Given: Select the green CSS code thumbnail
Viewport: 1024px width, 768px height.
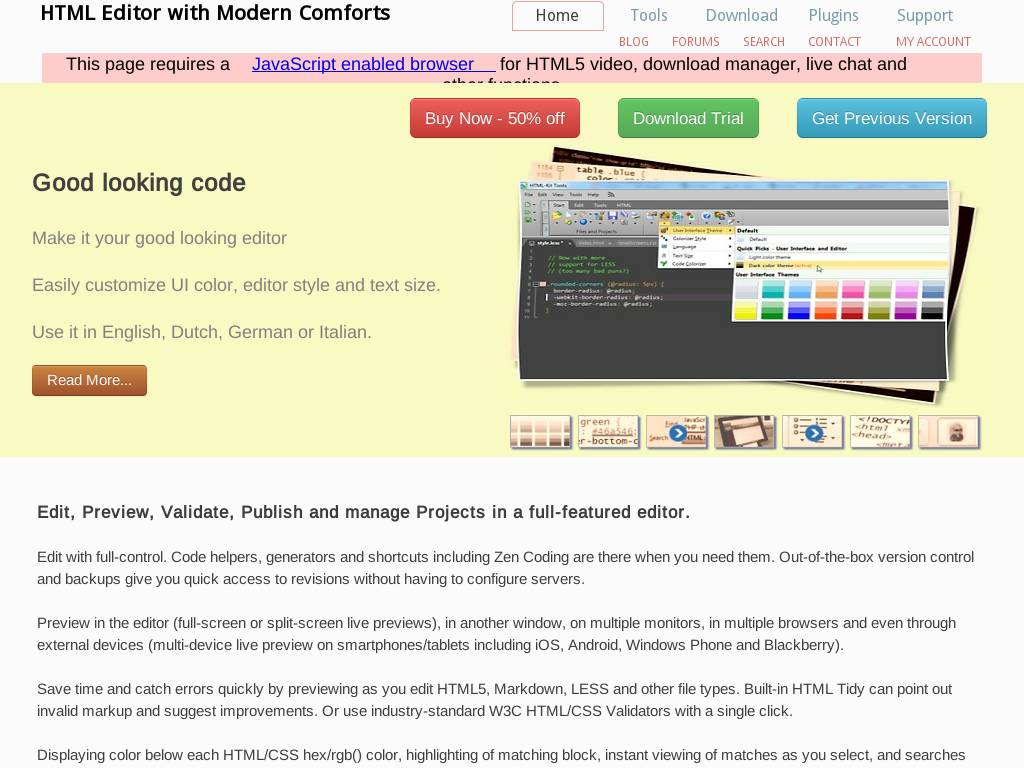Looking at the screenshot, I should pos(608,432).
